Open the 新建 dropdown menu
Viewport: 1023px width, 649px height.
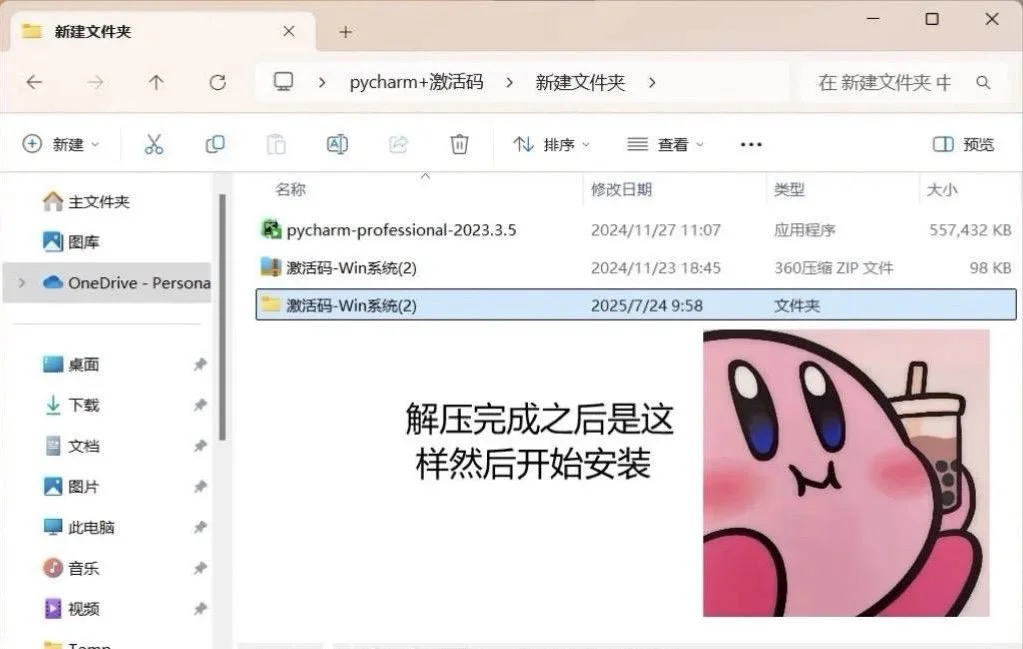[x=61, y=143]
